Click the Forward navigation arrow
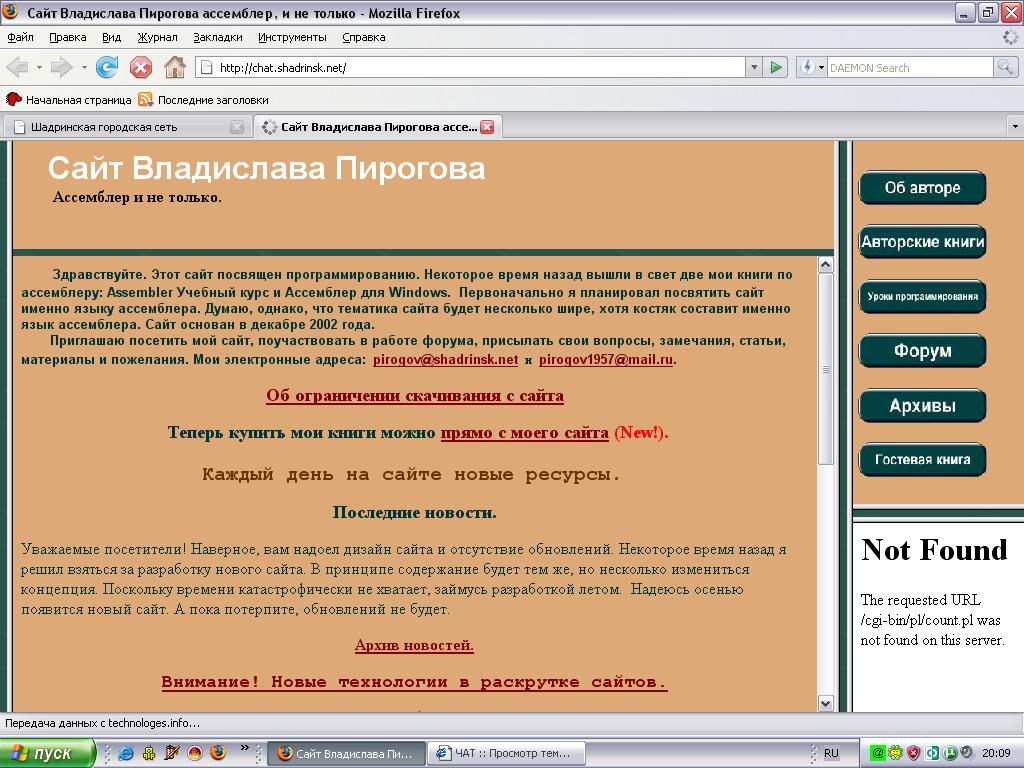The width and height of the screenshot is (1024, 768). tap(61, 67)
